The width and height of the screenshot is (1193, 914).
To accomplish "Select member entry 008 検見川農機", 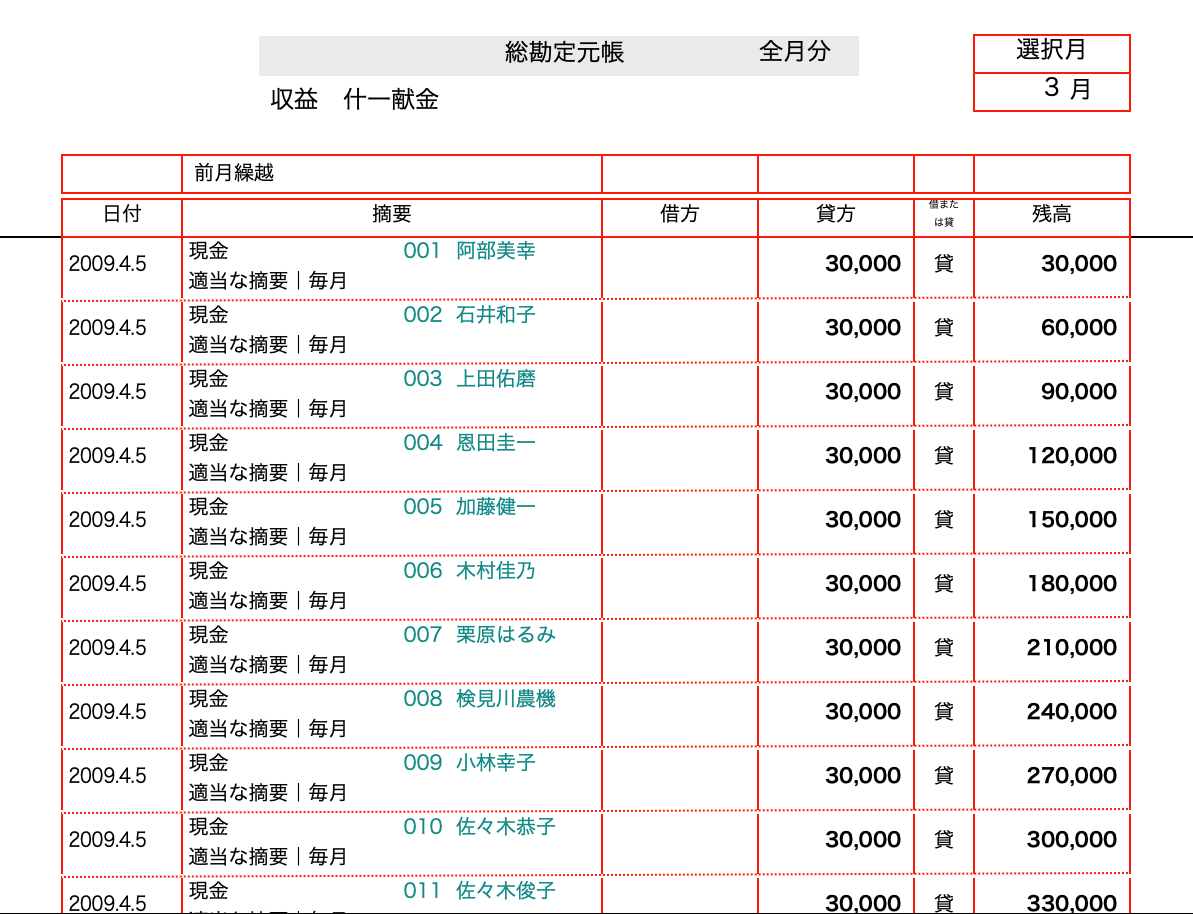I will [479, 699].
